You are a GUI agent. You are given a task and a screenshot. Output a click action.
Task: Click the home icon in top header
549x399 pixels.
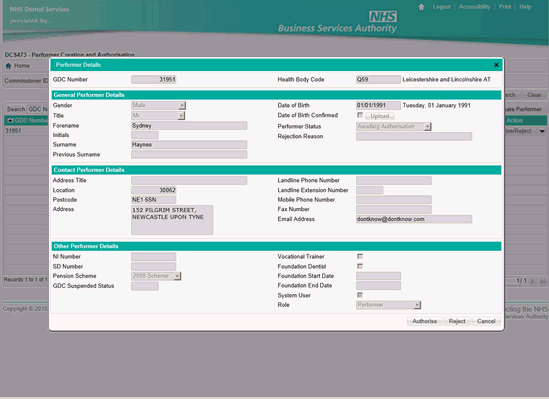coord(421,7)
